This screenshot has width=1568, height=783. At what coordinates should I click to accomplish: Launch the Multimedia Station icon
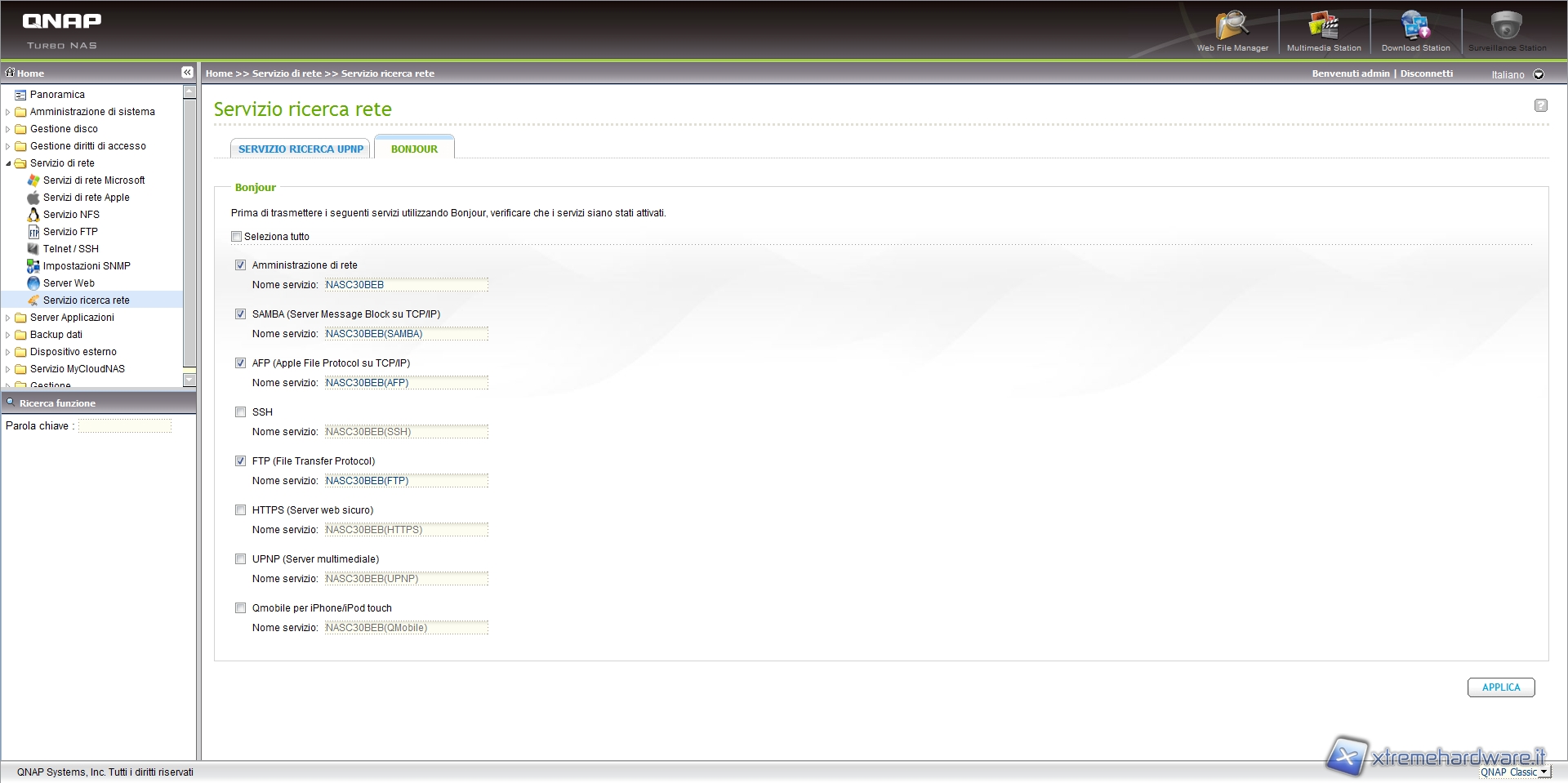pos(1323,29)
